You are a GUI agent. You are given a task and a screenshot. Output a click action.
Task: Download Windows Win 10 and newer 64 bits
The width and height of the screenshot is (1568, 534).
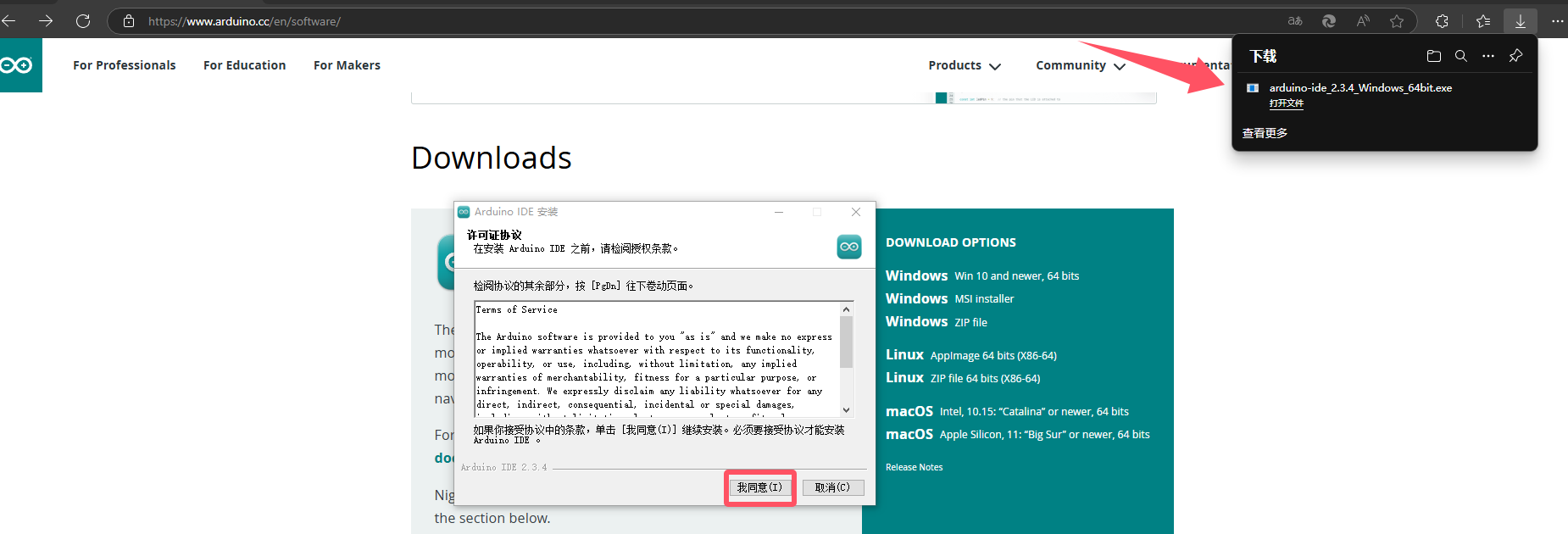pos(982,275)
